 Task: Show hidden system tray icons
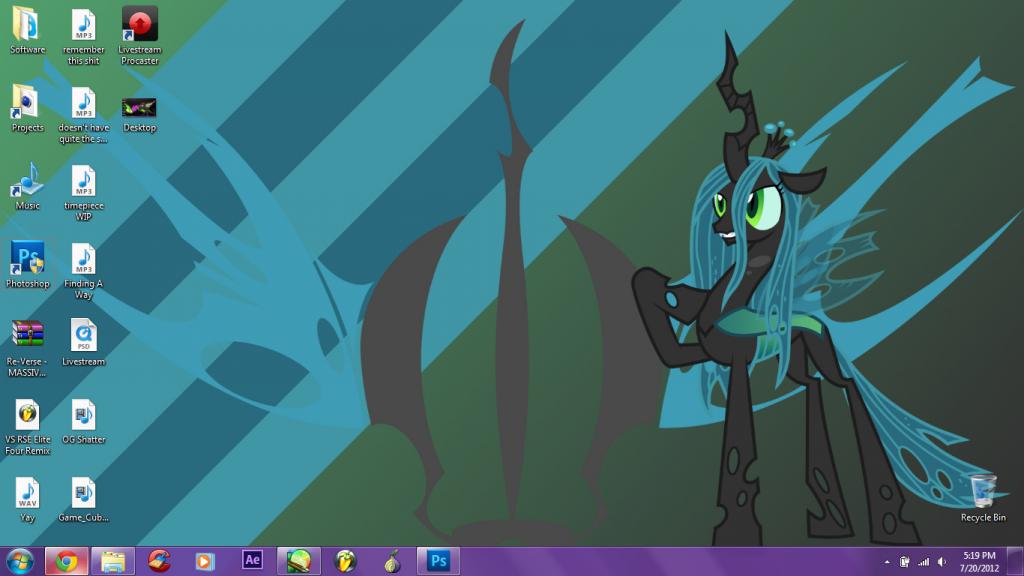coord(887,562)
